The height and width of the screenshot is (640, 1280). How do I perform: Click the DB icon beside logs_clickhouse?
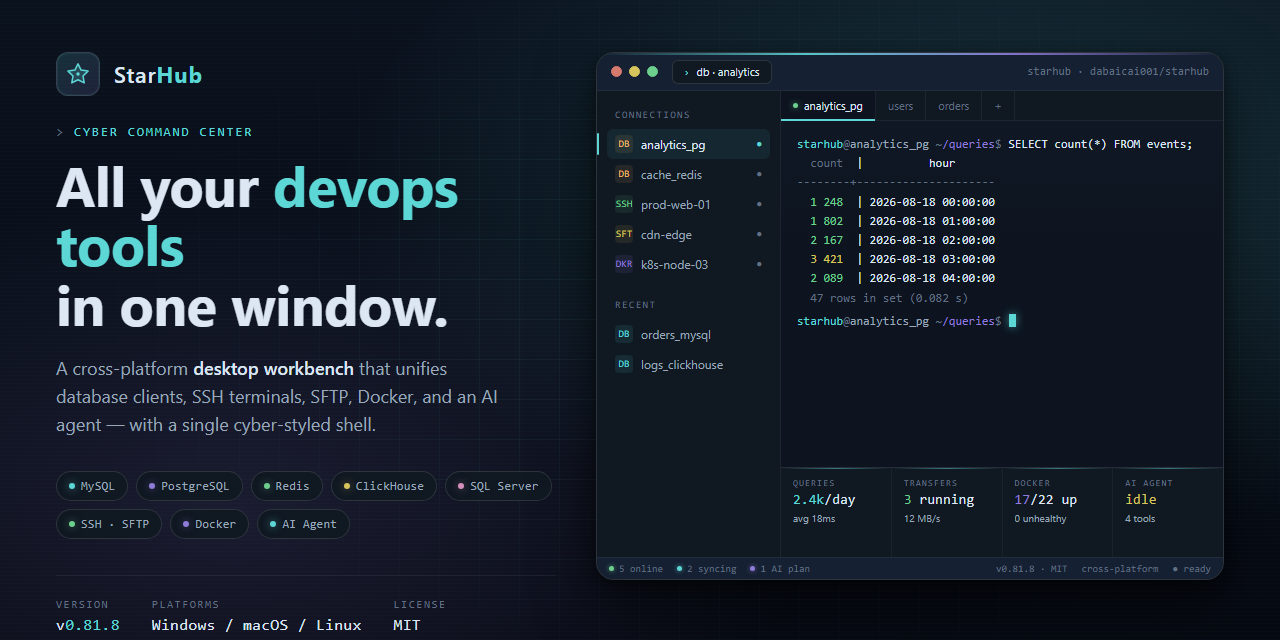click(624, 365)
